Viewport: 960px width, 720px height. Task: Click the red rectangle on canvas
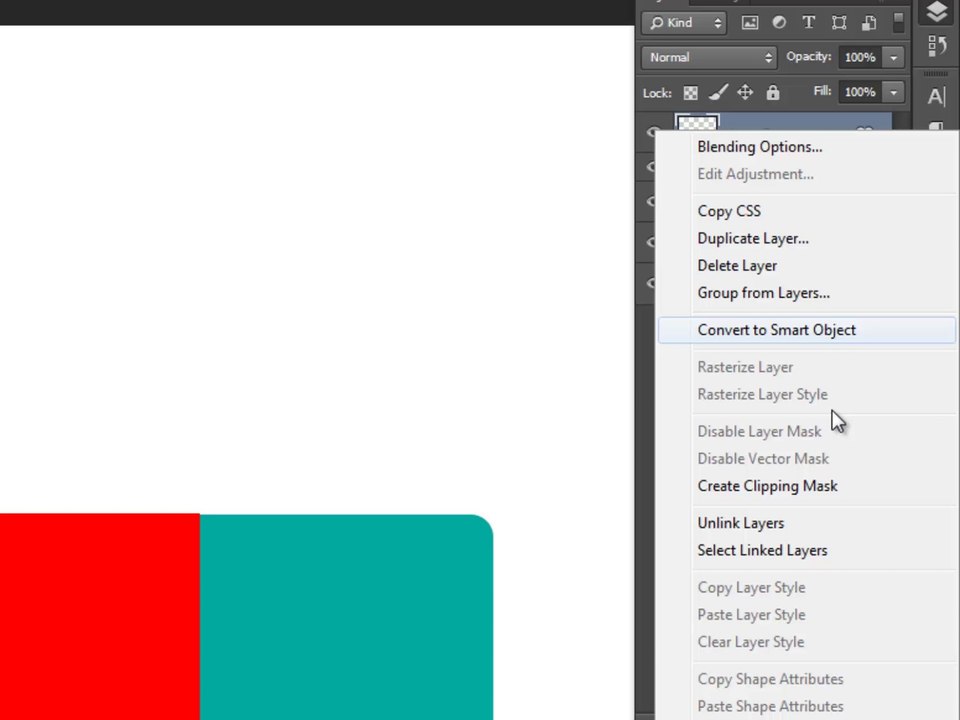click(100, 617)
